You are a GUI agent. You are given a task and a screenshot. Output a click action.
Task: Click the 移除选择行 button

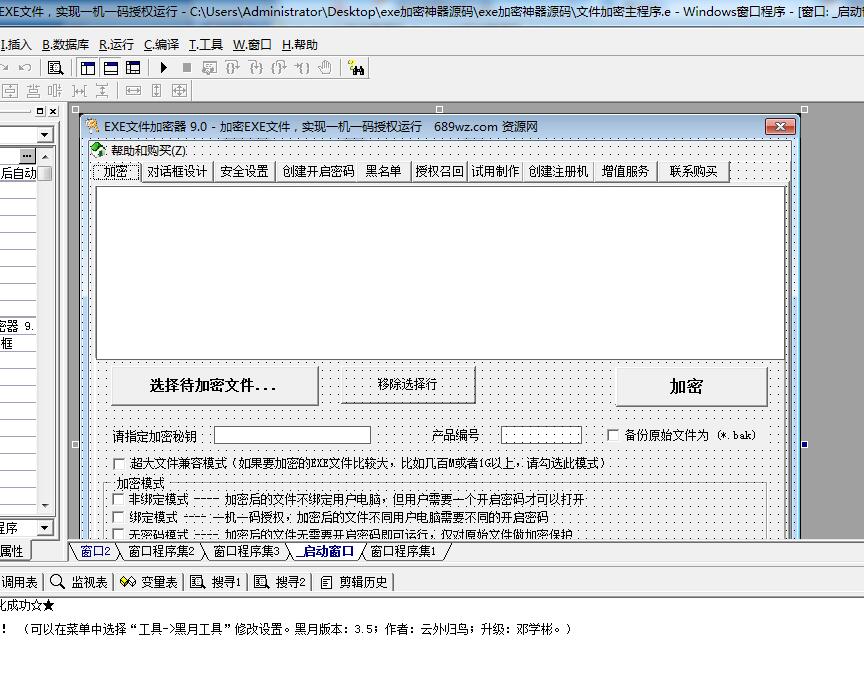[408, 384]
